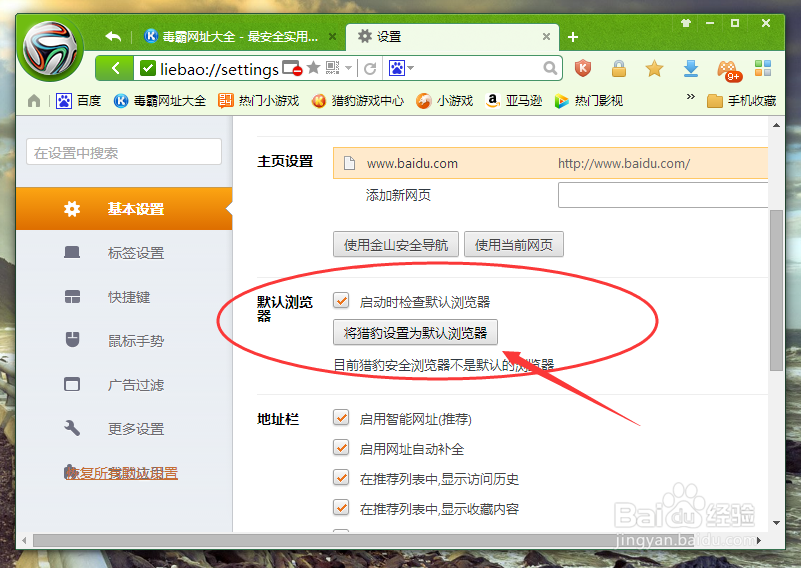Close the 毒霸网址大全 tab
The width and height of the screenshot is (801, 568).
coord(332,37)
